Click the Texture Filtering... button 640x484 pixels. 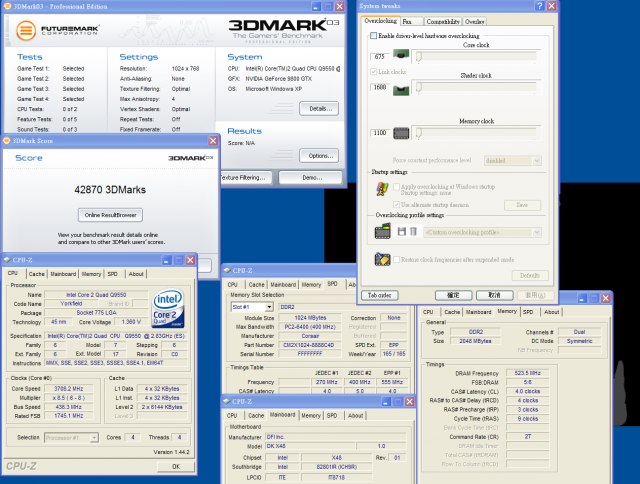[246, 178]
